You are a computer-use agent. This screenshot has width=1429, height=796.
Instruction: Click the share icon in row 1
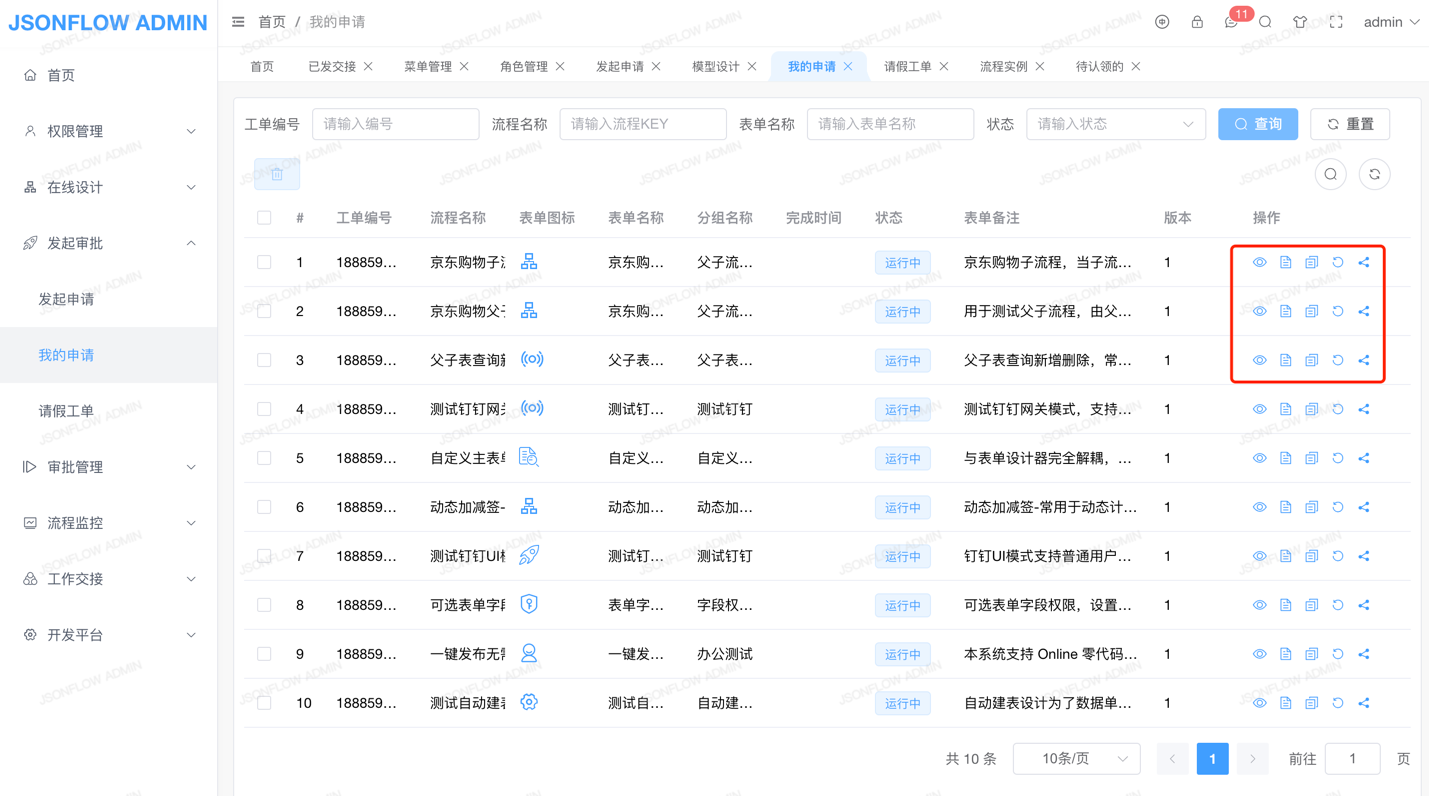[x=1364, y=262]
